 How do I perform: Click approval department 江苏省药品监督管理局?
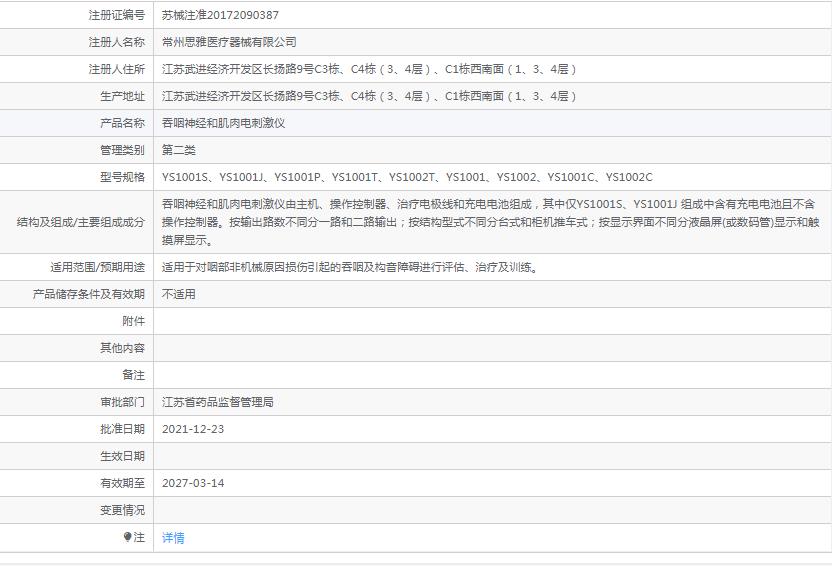point(218,402)
